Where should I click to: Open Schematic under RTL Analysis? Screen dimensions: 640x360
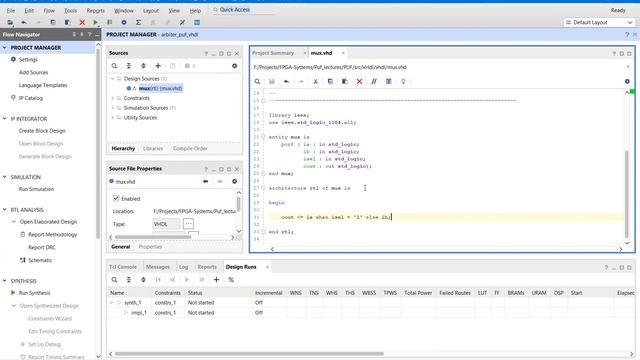(40, 260)
